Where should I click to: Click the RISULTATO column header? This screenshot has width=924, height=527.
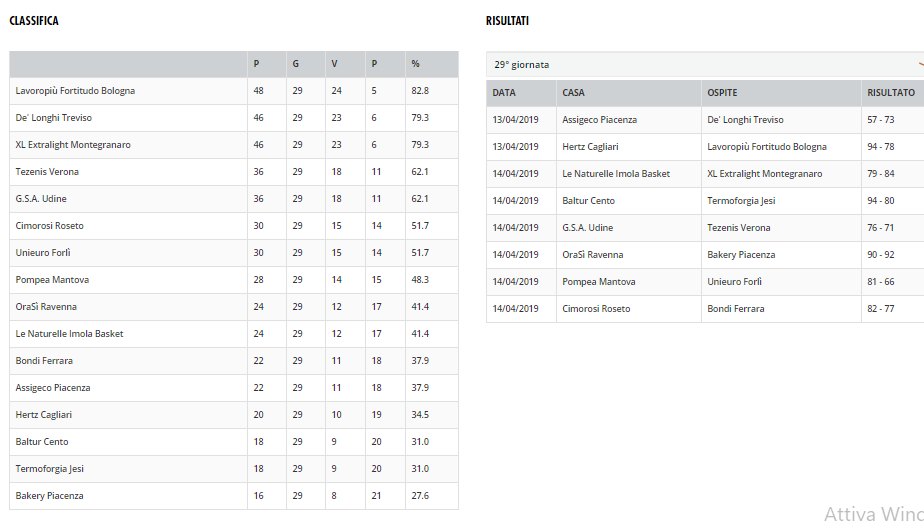(x=891, y=93)
